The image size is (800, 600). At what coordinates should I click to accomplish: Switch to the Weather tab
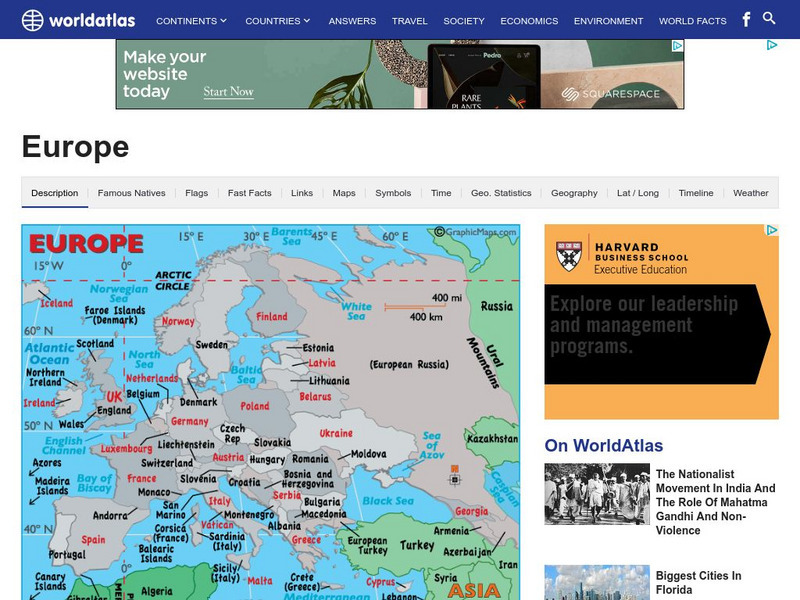pyautogui.click(x=753, y=192)
